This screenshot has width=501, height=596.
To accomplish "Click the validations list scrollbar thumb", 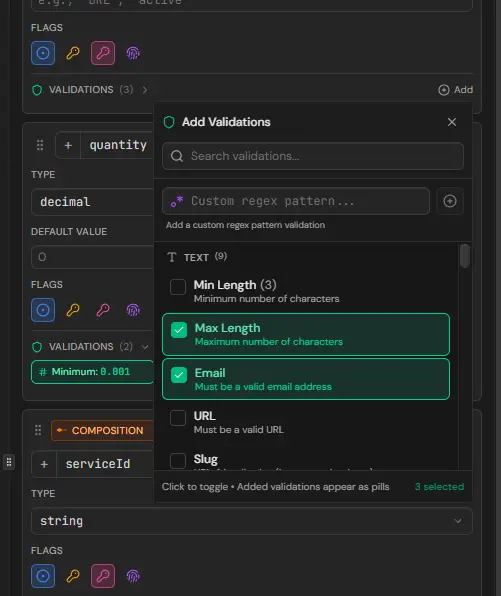I will tap(465, 256).
